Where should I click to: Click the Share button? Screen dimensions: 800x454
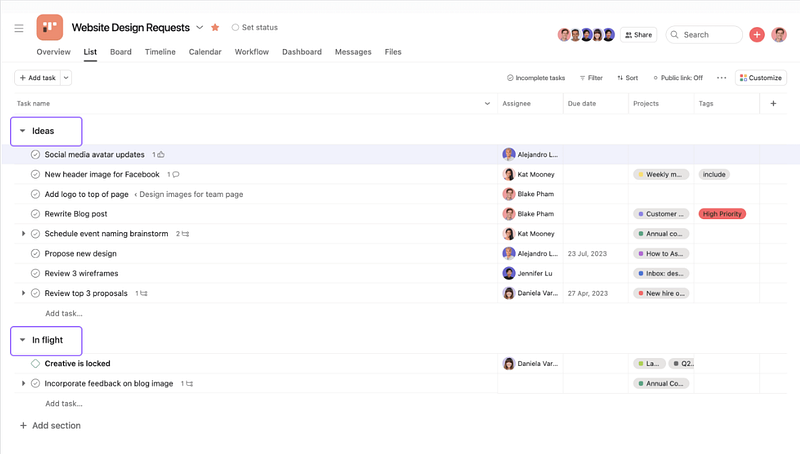[638, 35]
